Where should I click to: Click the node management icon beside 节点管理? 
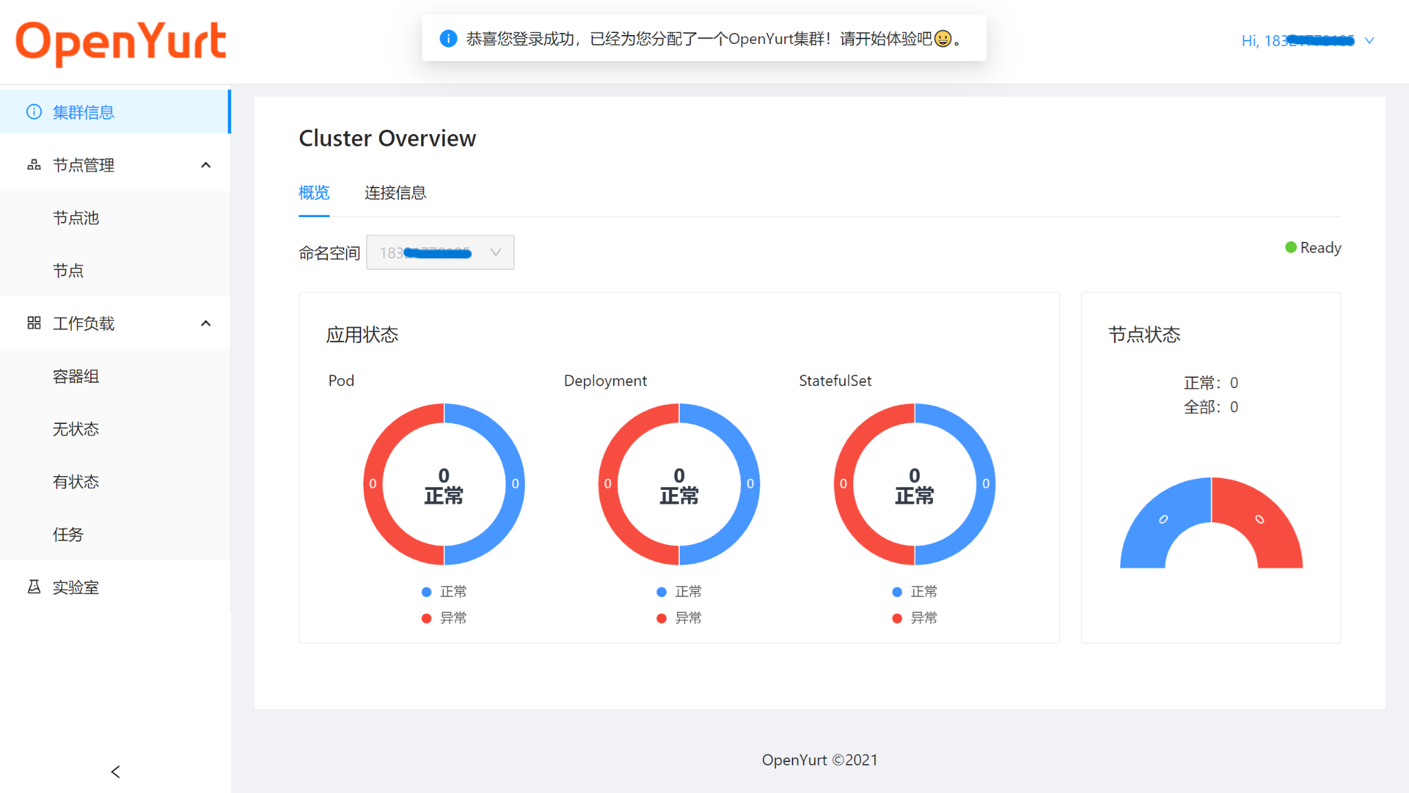34,165
